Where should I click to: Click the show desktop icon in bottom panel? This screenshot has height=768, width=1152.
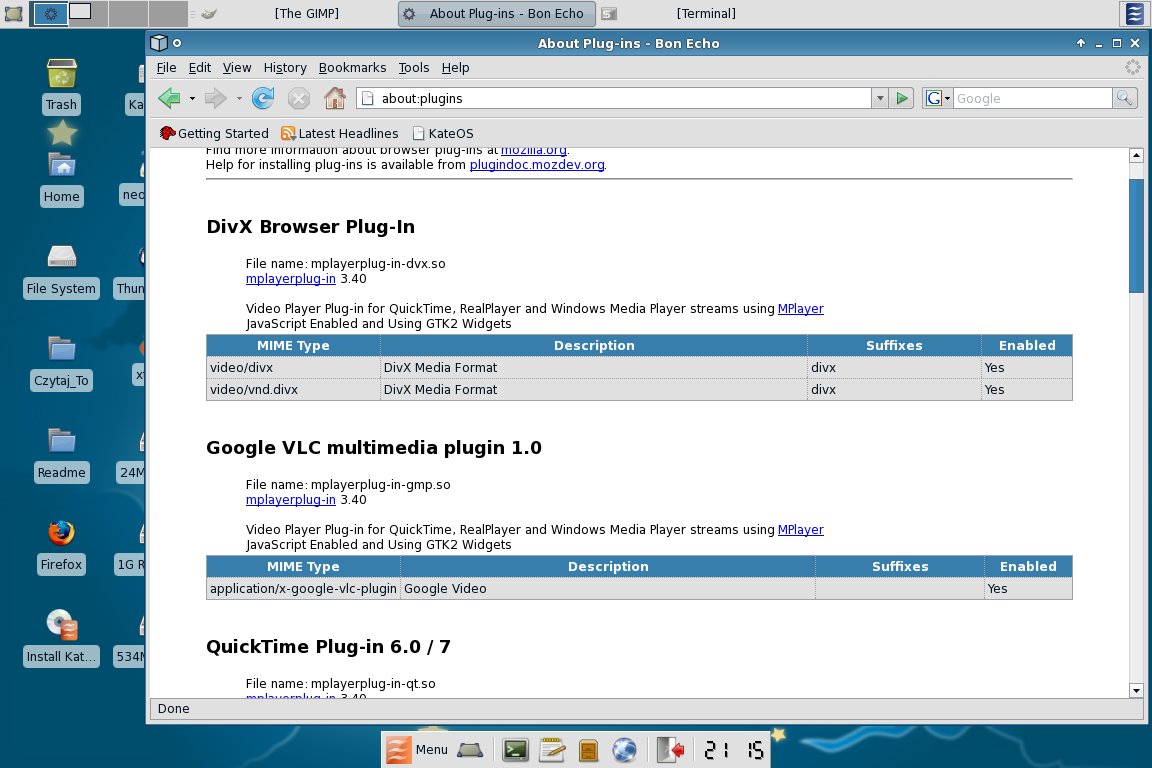[x=469, y=750]
